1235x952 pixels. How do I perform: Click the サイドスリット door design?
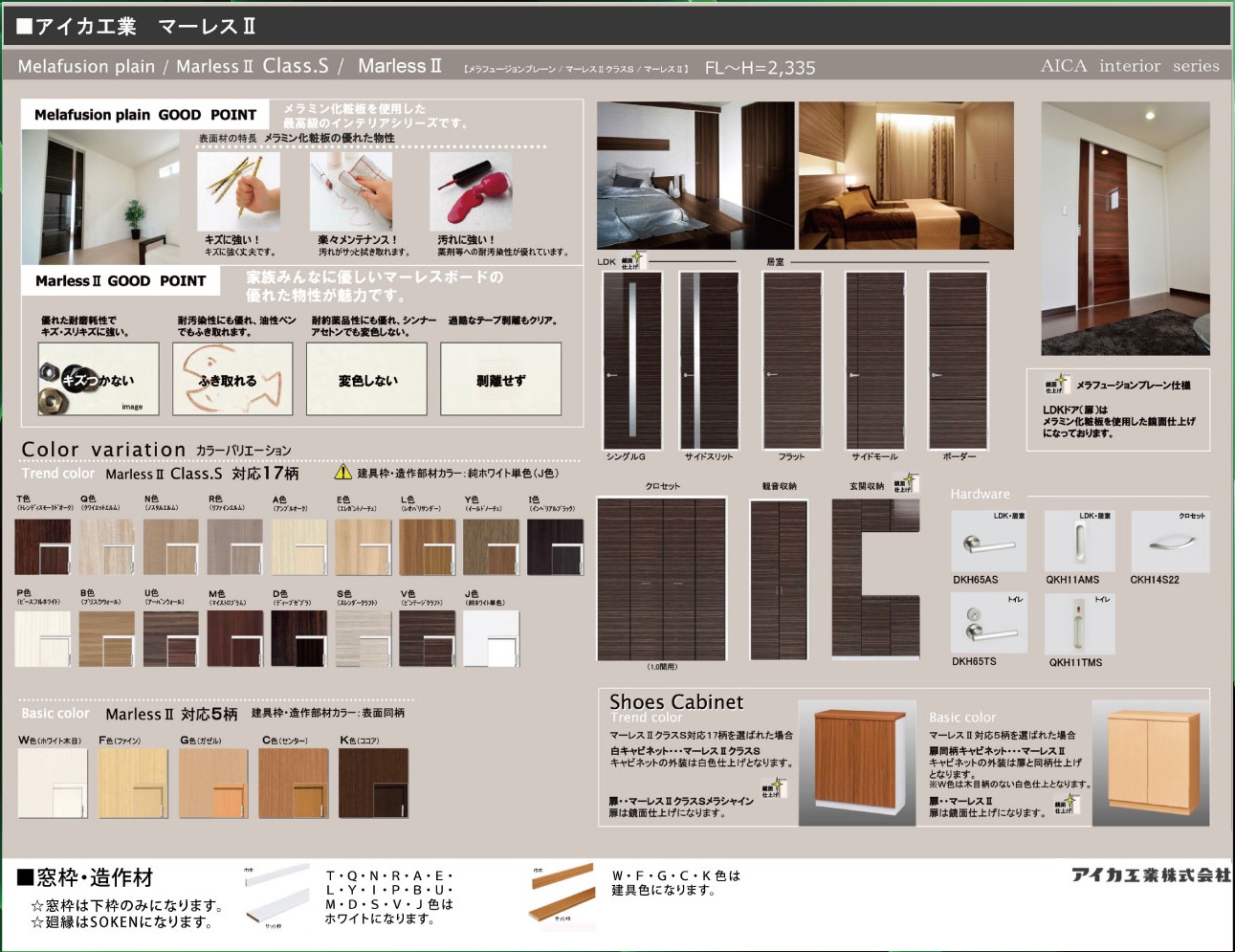tap(709, 361)
